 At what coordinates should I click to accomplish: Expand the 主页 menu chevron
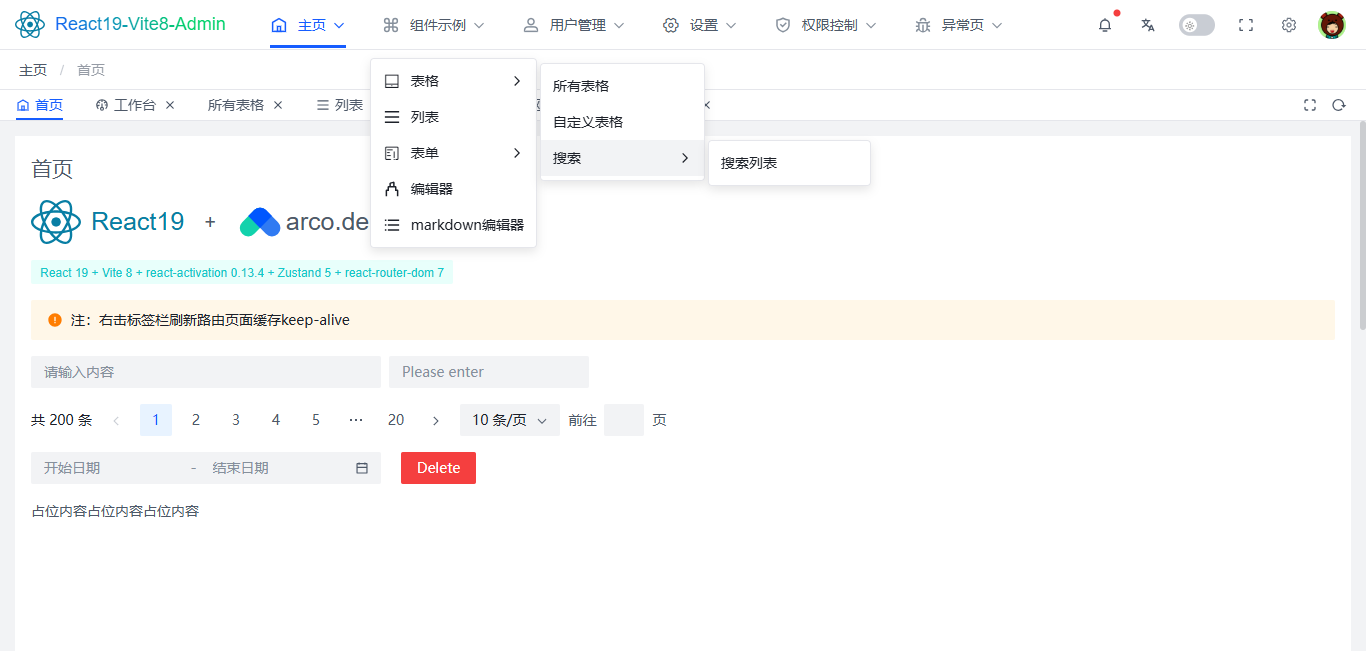(x=339, y=25)
